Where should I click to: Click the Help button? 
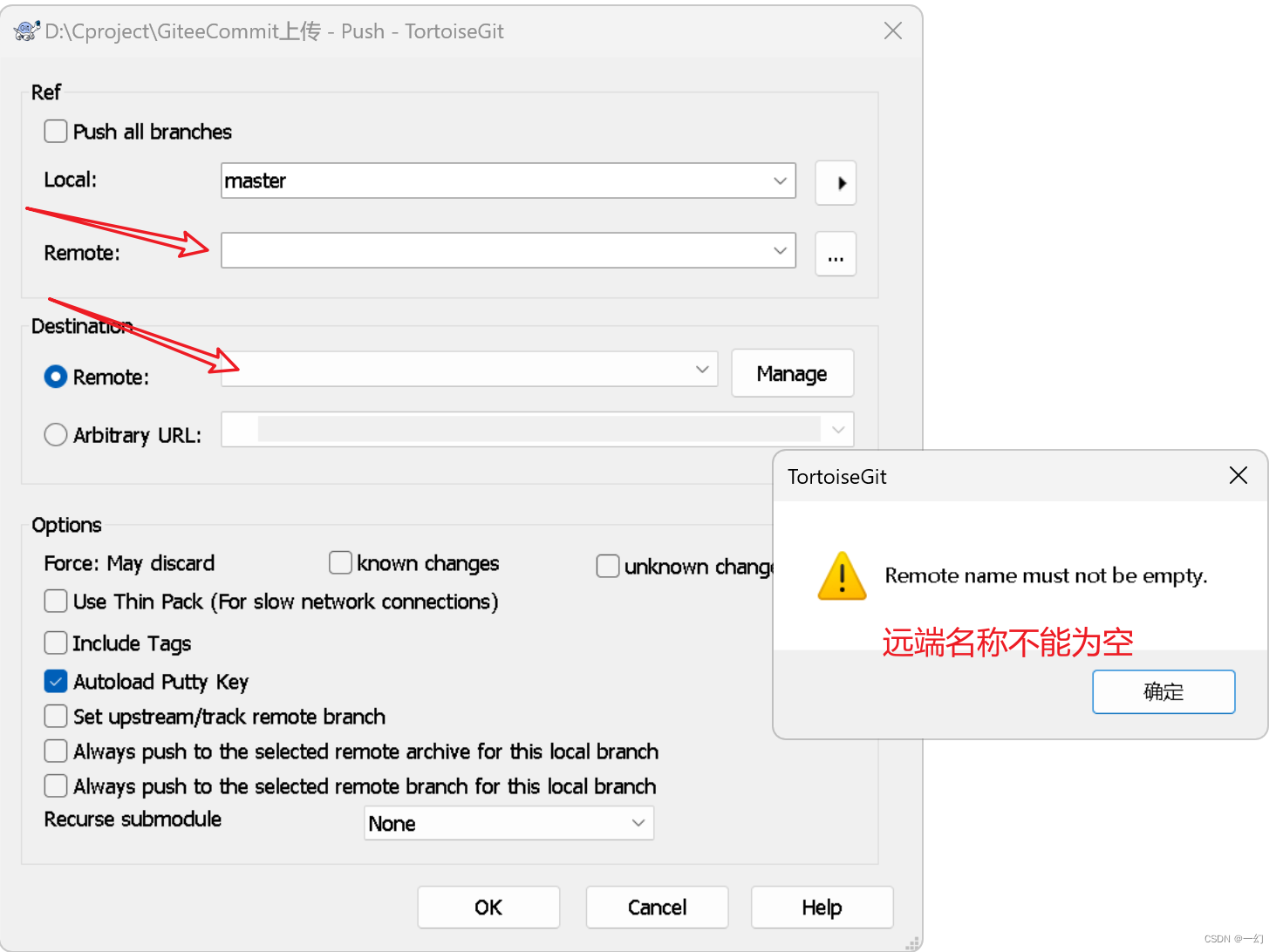(821, 907)
